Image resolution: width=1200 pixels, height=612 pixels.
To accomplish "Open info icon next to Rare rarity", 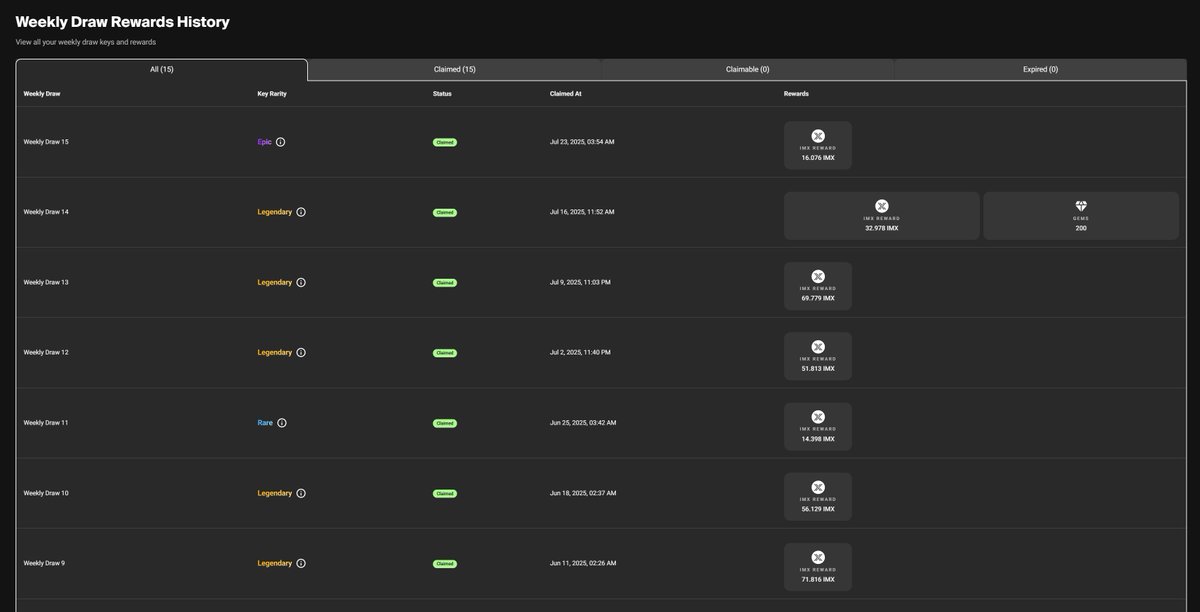I will pos(282,423).
